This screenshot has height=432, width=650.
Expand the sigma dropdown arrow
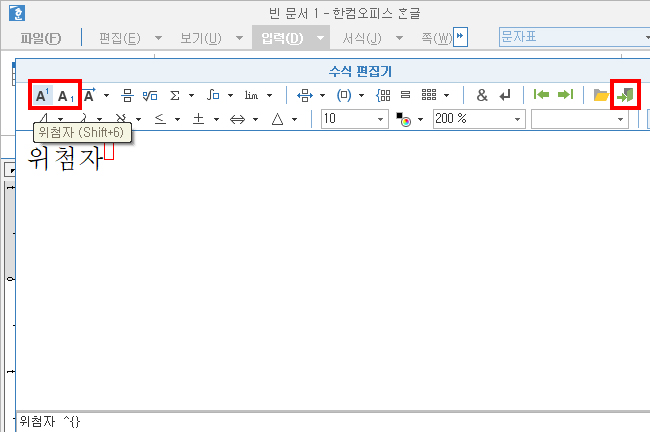pyautogui.click(x=192, y=96)
